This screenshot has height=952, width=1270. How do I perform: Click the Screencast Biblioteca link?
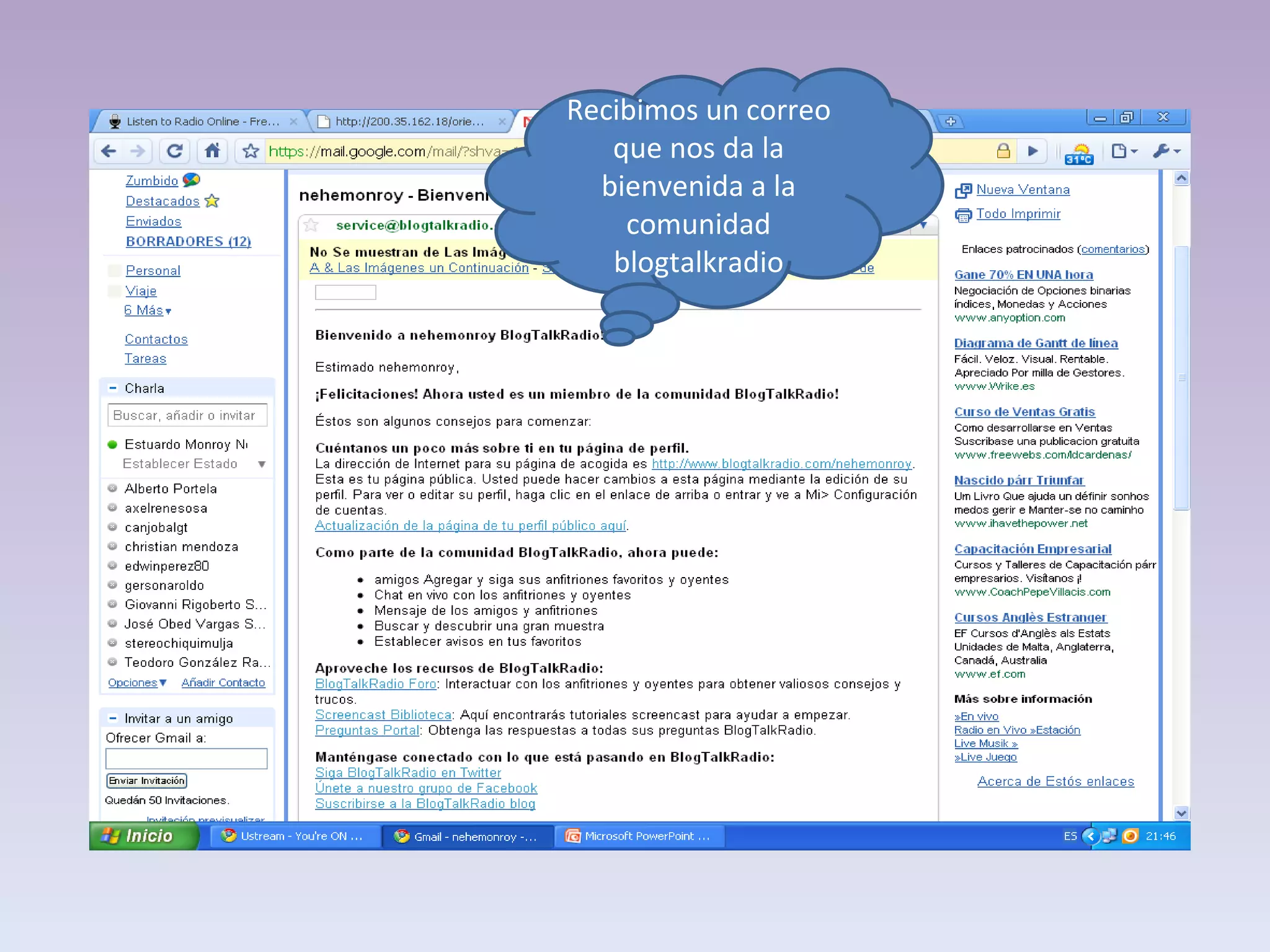pyautogui.click(x=383, y=715)
